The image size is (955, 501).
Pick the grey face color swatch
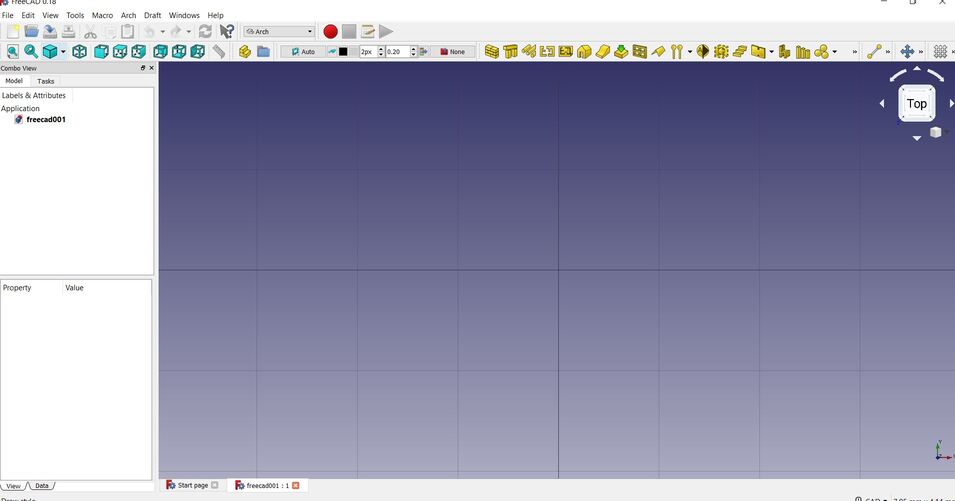tap(354, 52)
